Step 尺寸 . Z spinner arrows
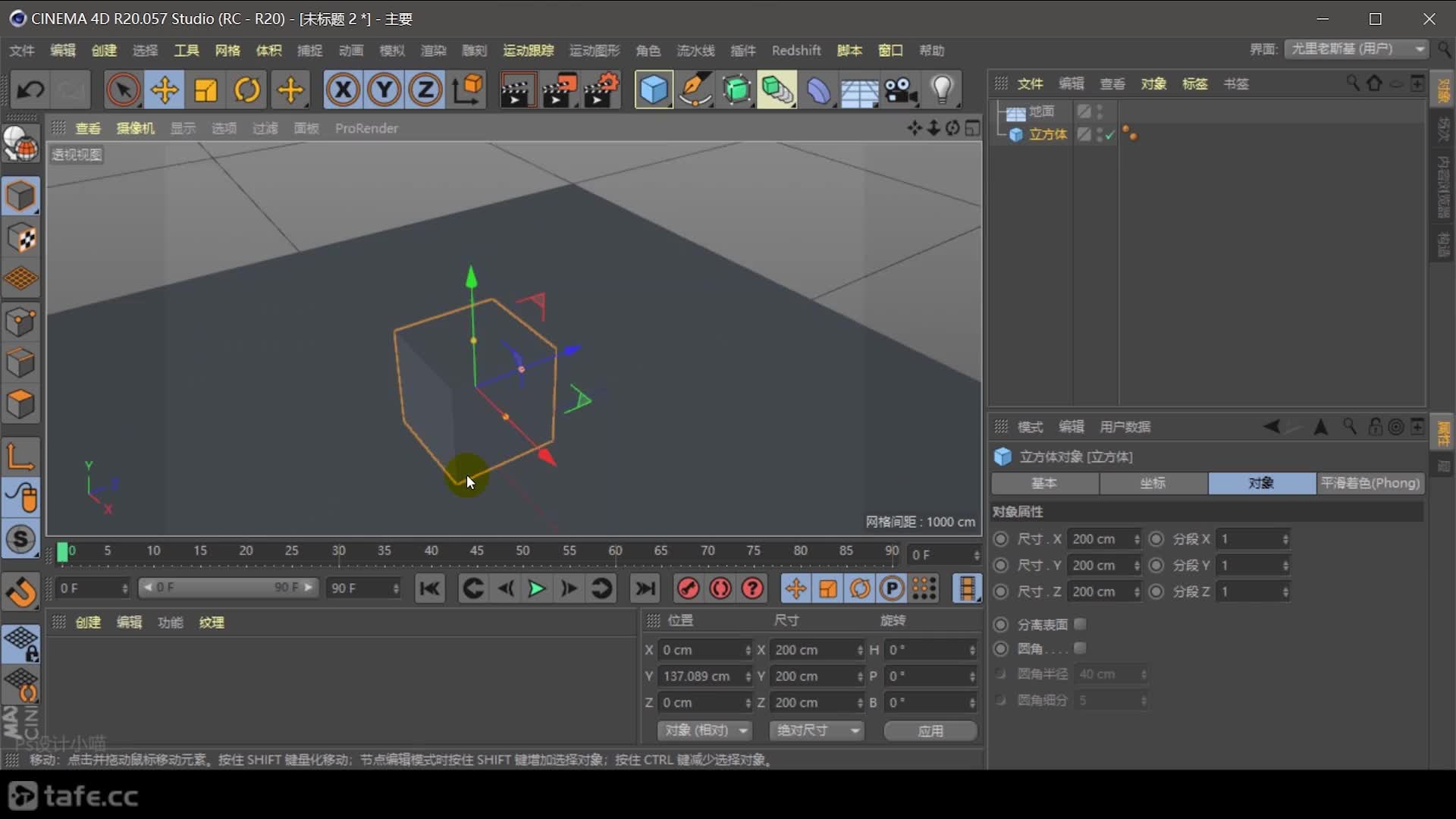Image resolution: width=1456 pixels, height=819 pixels. pos(1136,591)
